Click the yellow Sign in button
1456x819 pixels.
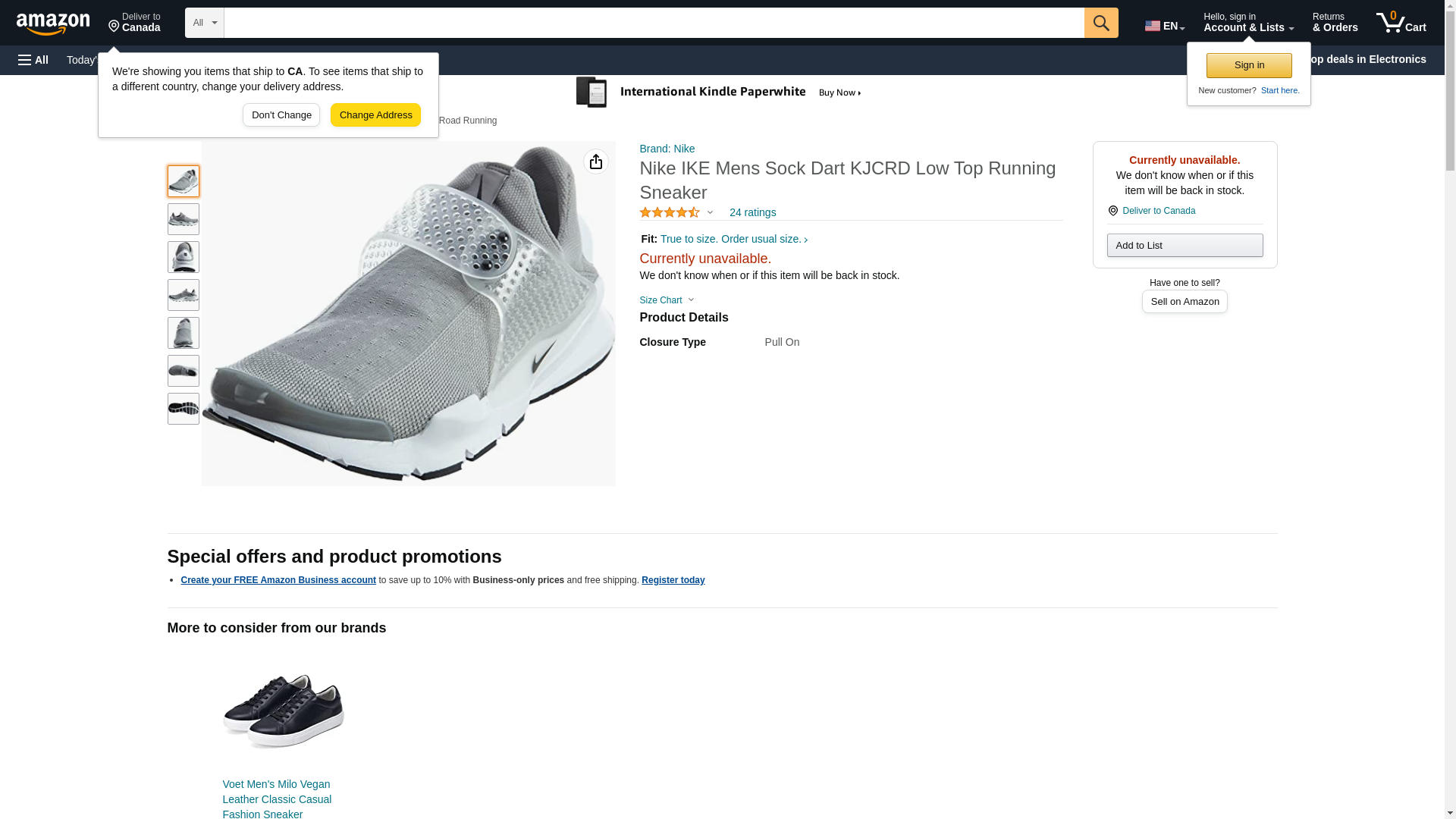point(1249,65)
